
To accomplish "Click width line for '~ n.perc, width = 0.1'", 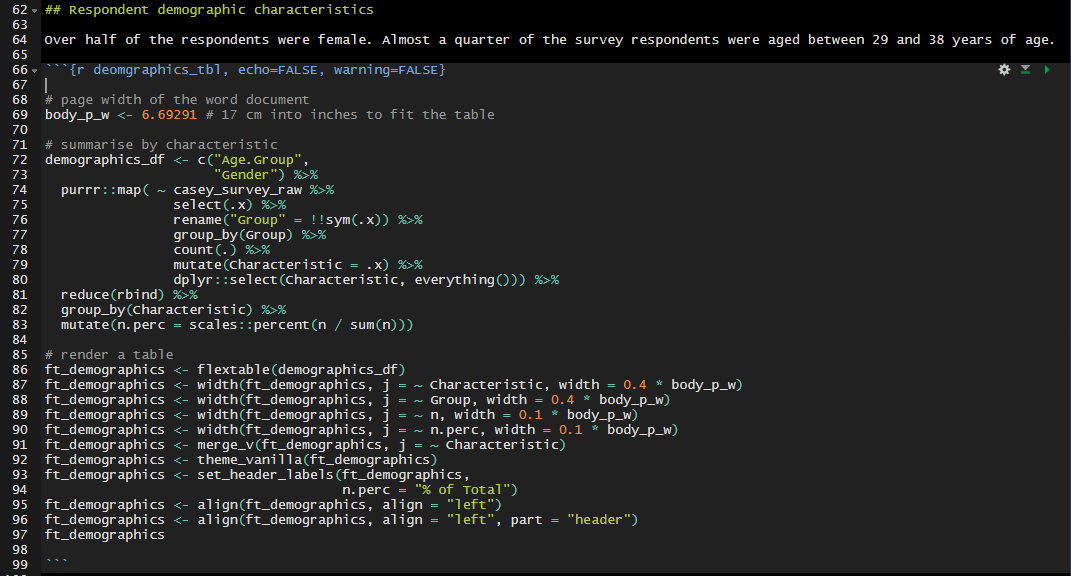I will point(361,430).
